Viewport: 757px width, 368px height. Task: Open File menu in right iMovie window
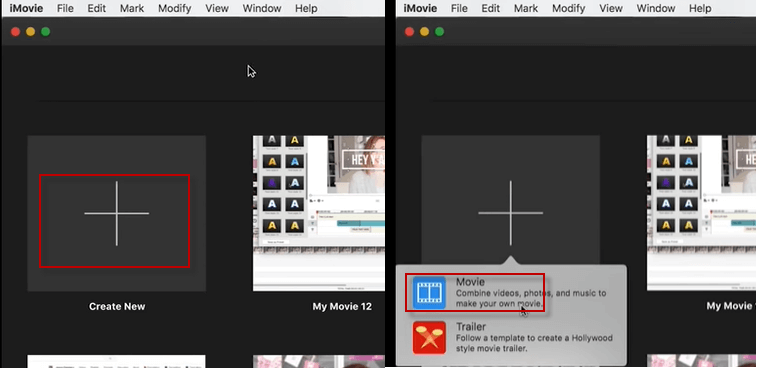tap(459, 8)
